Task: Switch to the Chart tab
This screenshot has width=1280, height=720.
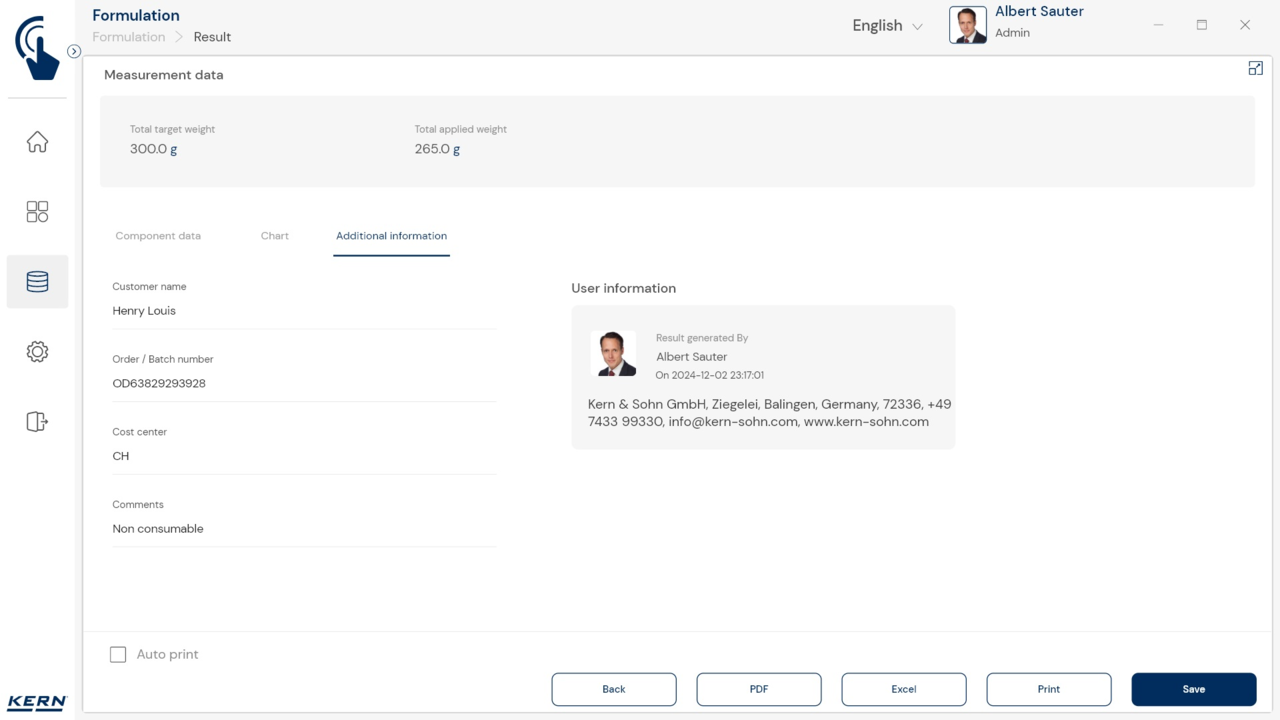Action: [274, 236]
